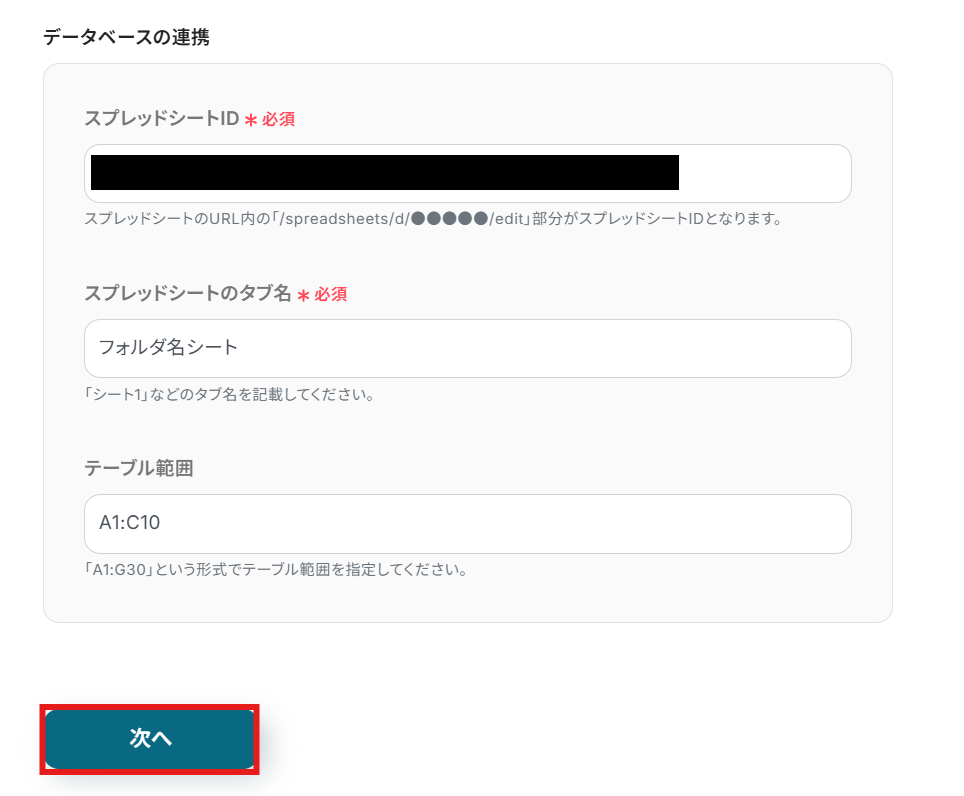Click the 必須 text next to スプレッドシートのタブ名
Image resolution: width=964 pixels, height=796 pixels.
[x=331, y=294]
